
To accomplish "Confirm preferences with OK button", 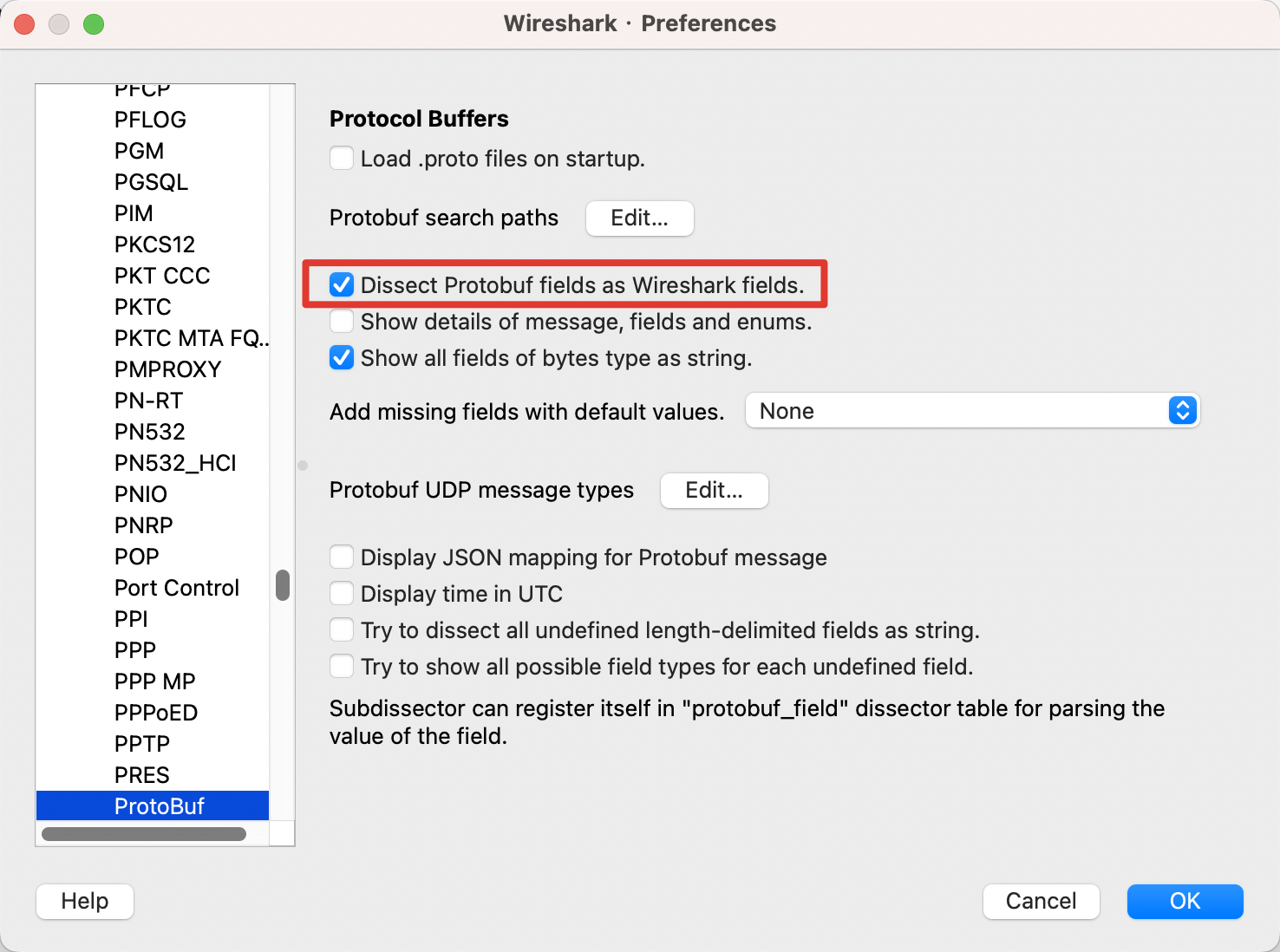I will coord(1185,901).
